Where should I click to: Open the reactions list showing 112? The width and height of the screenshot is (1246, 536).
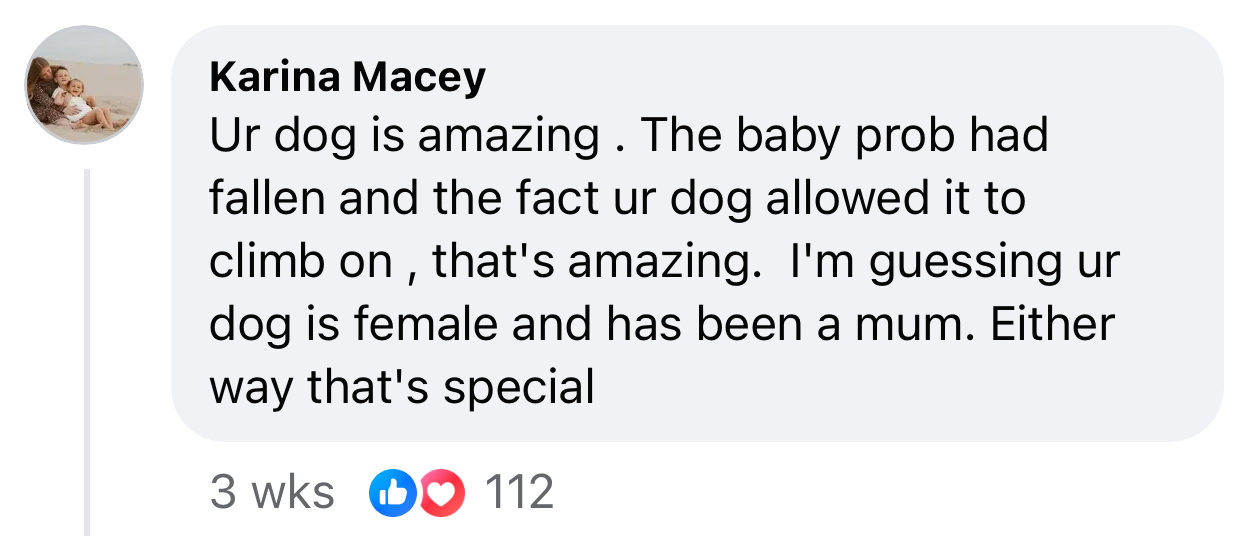coord(519,492)
